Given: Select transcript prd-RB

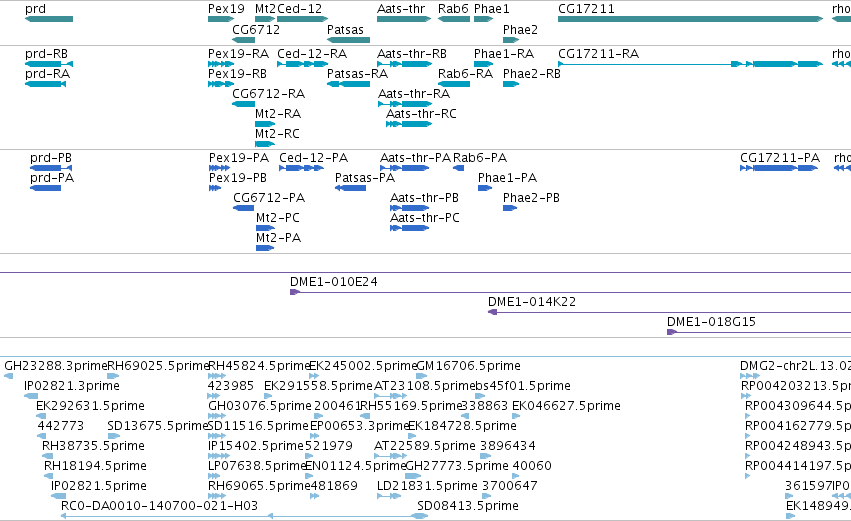Looking at the screenshot, I should pyautogui.click(x=46, y=54).
